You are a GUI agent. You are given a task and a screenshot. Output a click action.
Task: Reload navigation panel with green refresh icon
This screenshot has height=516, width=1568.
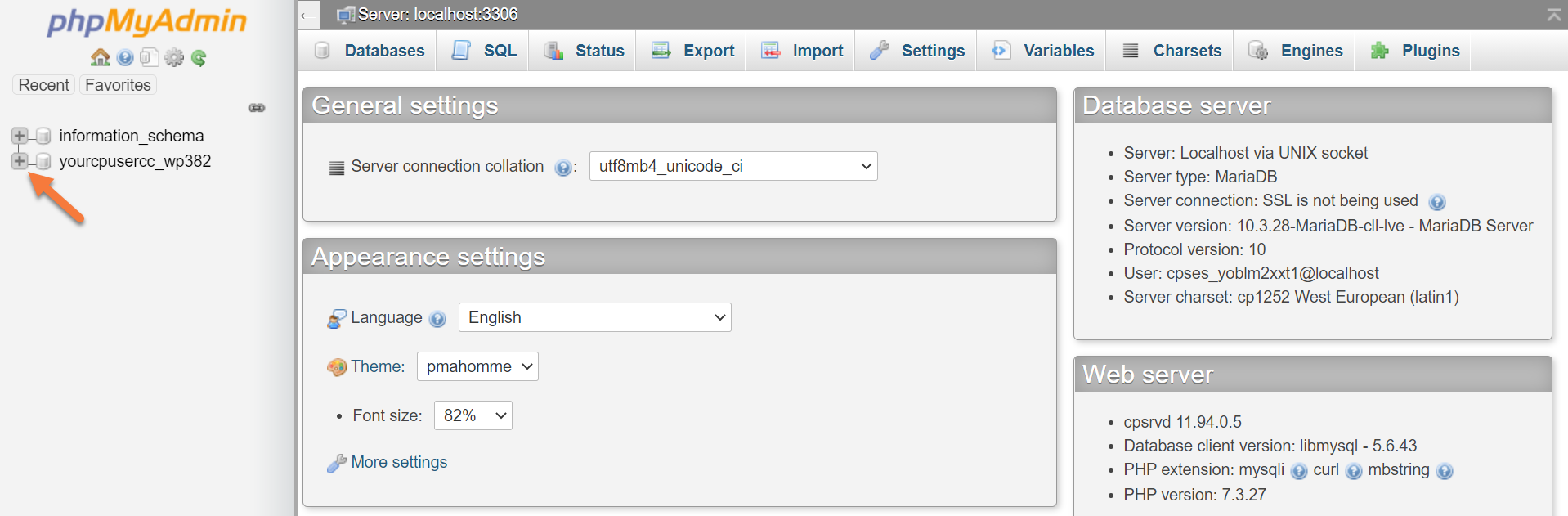(x=199, y=57)
